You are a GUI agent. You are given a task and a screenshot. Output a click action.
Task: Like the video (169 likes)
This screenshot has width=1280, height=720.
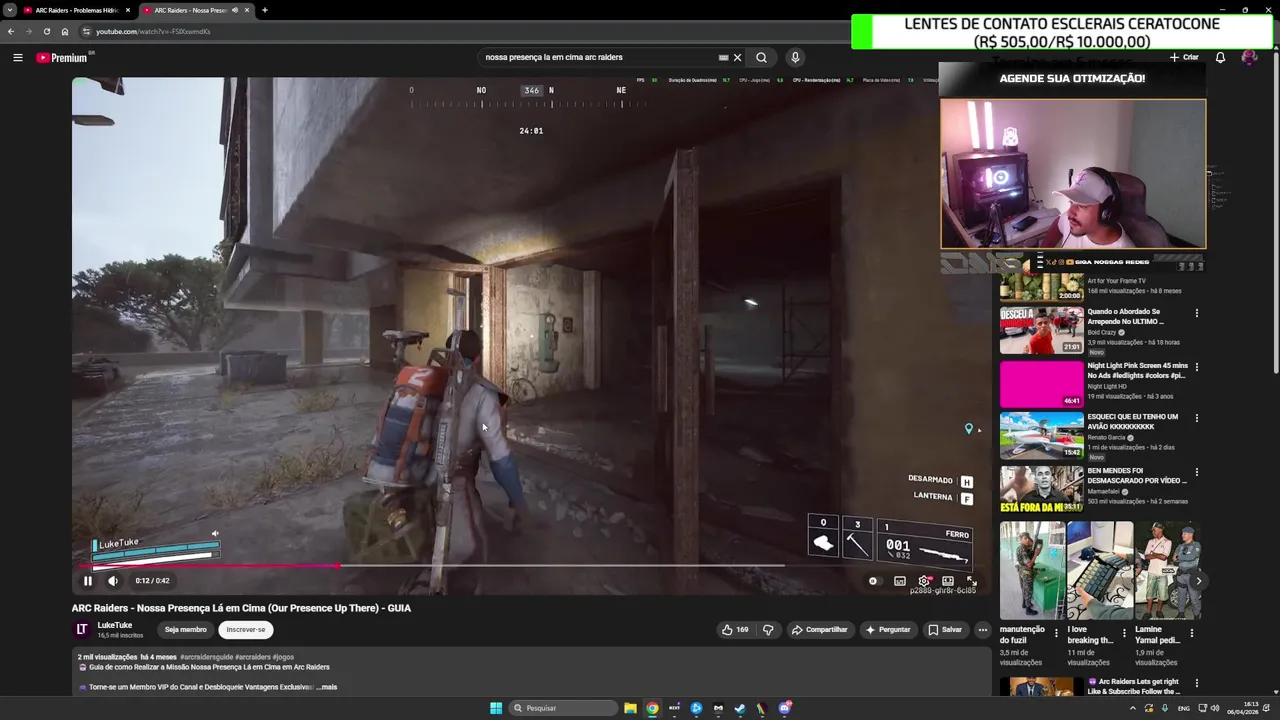[x=735, y=630]
